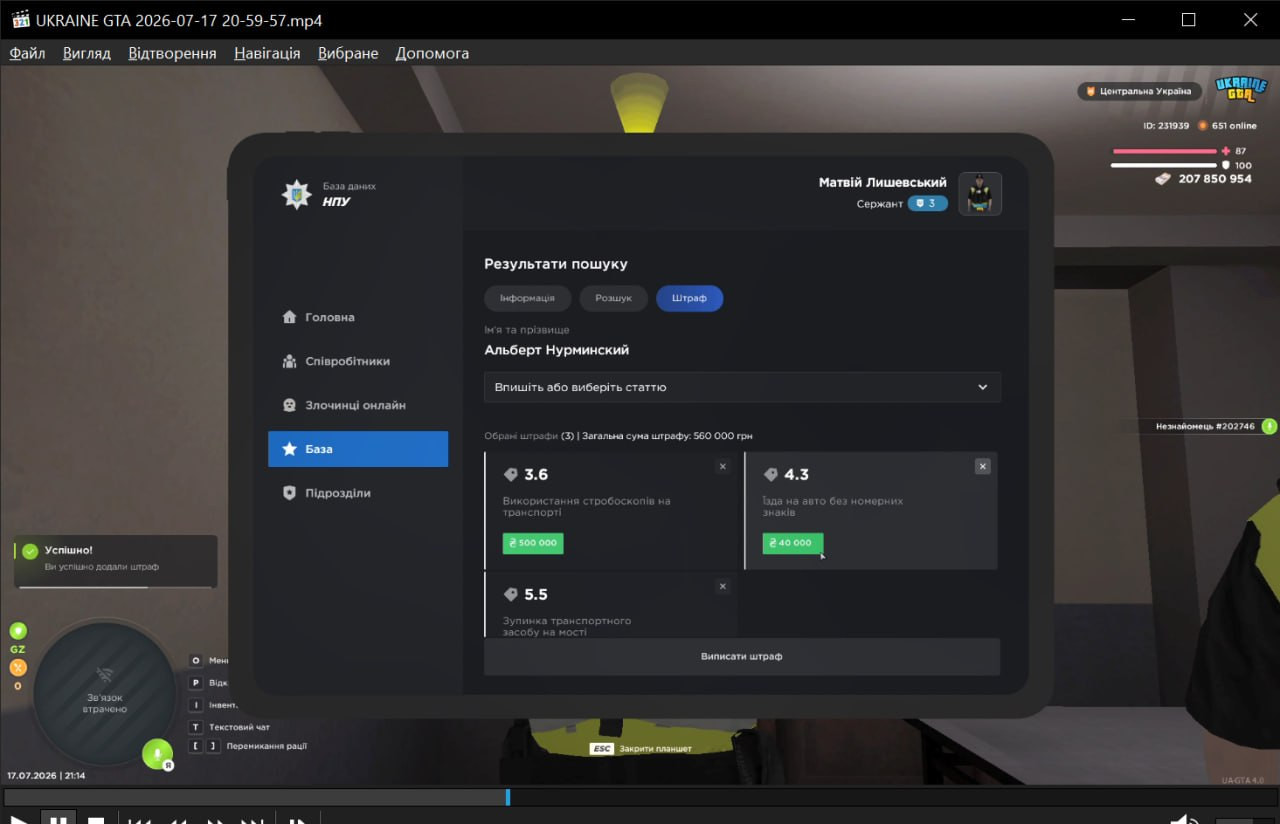Click the Текстовий чат T key hint
1280x824 pixels.
point(230,727)
